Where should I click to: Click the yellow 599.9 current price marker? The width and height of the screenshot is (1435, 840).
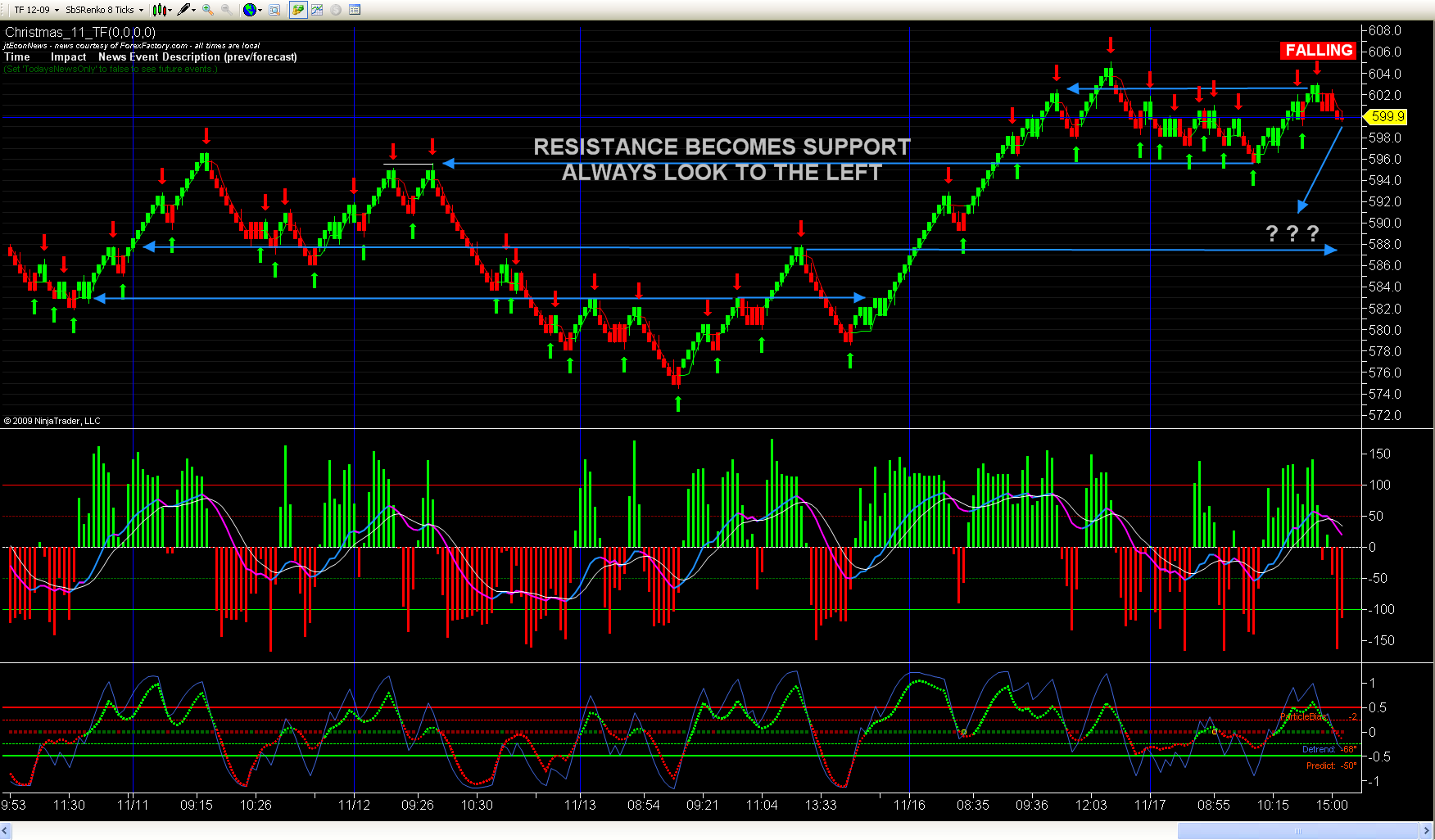(1386, 117)
